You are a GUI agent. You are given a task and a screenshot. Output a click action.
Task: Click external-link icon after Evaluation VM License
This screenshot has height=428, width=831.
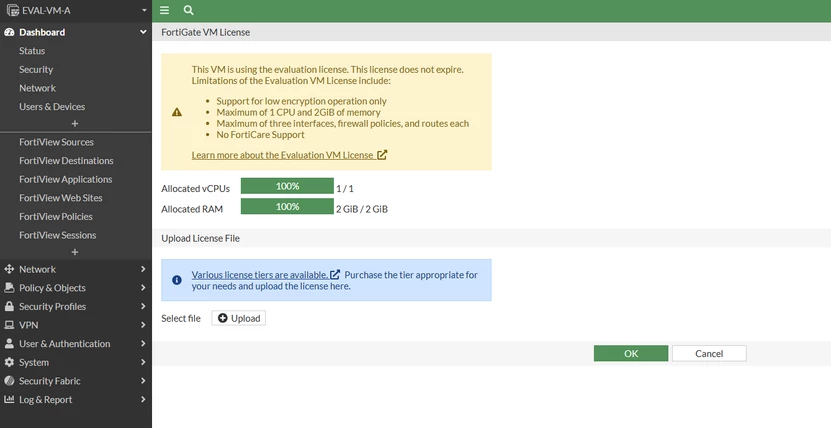pyautogui.click(x=382, y=155)
